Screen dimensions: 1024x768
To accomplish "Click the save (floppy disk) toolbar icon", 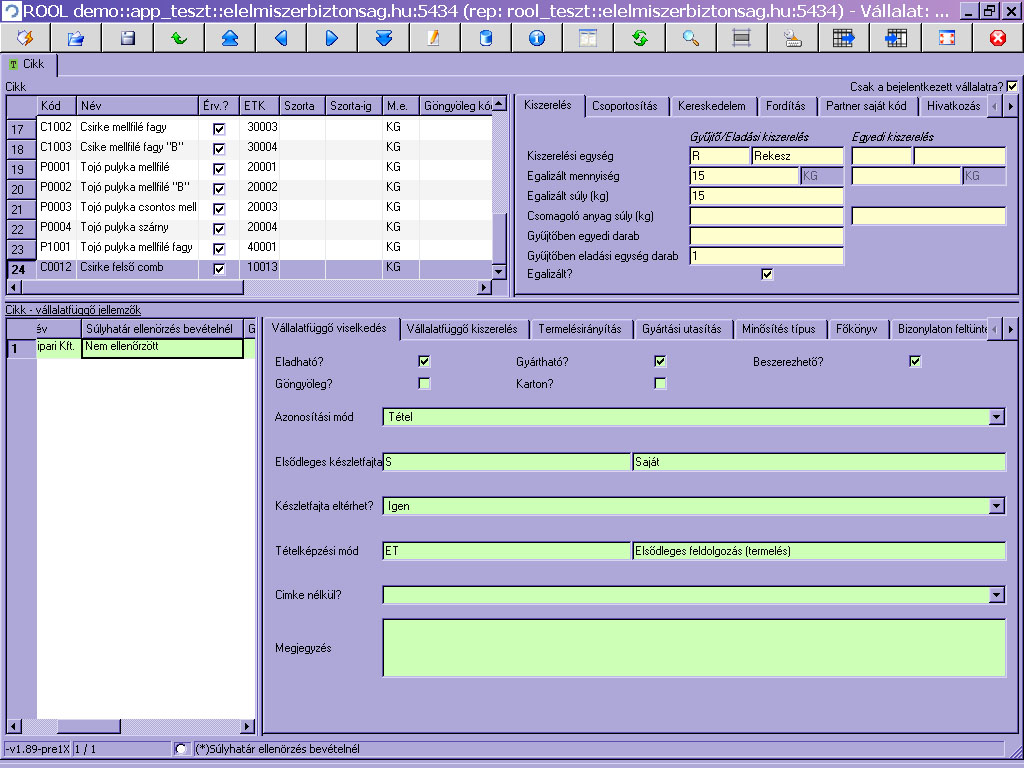I will point(127,38).
